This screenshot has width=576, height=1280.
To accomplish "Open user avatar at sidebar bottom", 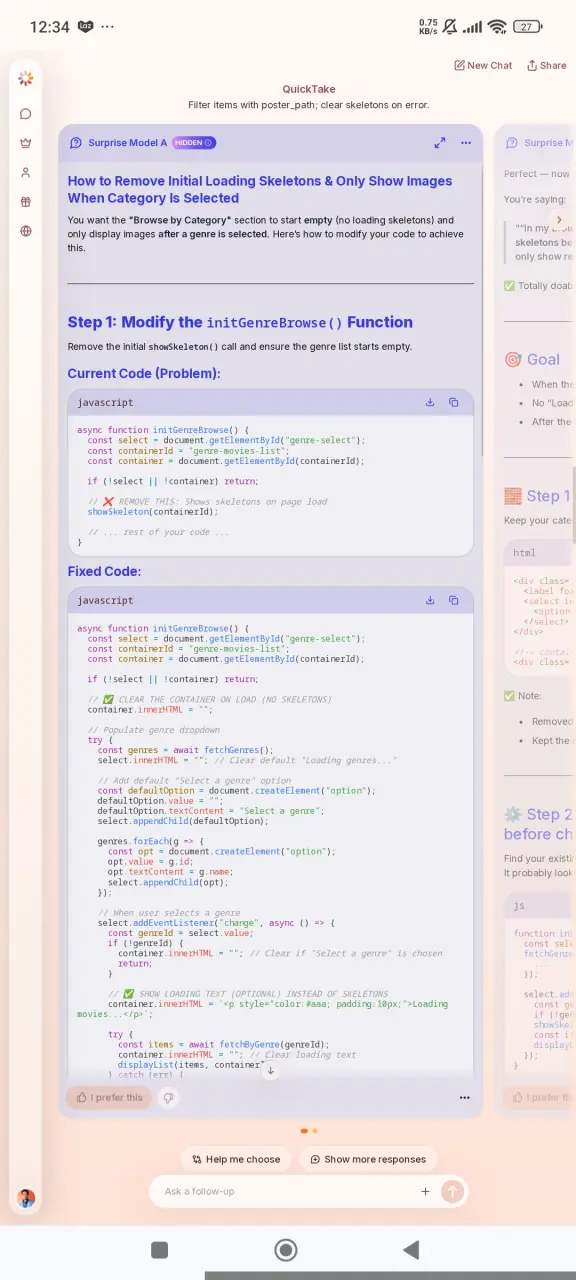I will pos(26,1198).
